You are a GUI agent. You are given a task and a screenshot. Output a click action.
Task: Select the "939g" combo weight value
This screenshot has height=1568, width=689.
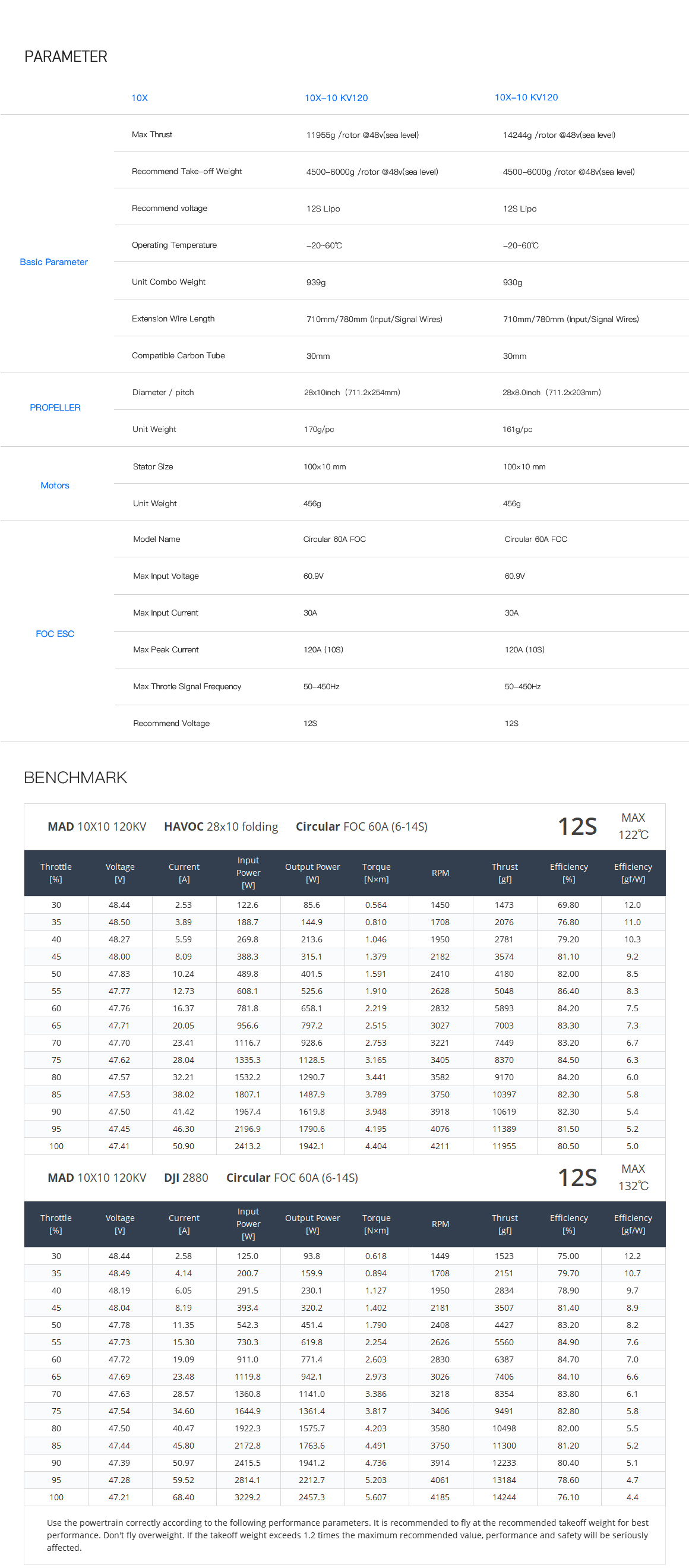[x=316, y=282]
